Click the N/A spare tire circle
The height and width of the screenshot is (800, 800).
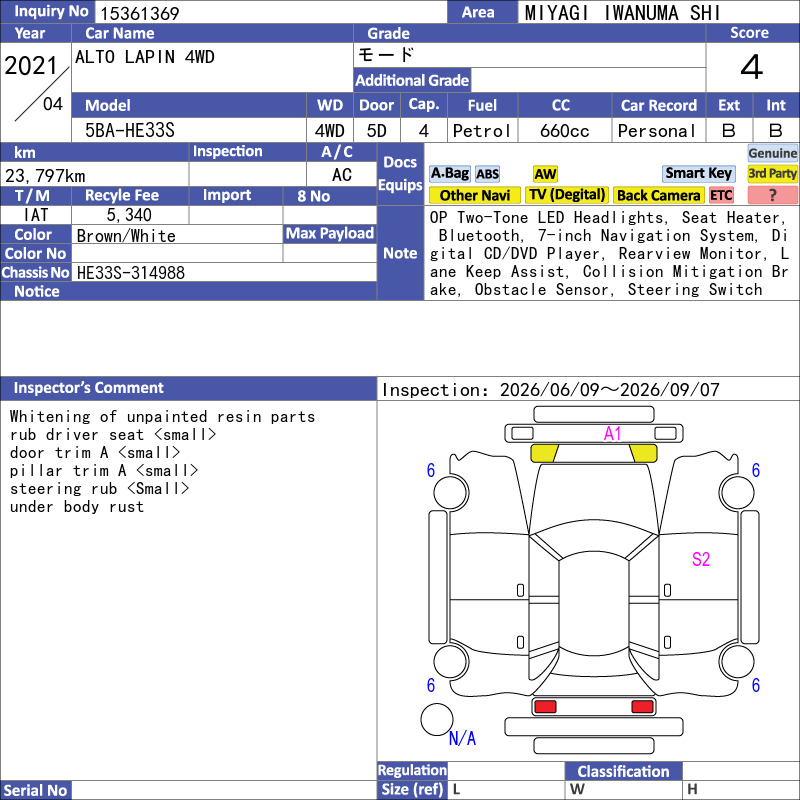pyautogui.click(x=437, y=719)
